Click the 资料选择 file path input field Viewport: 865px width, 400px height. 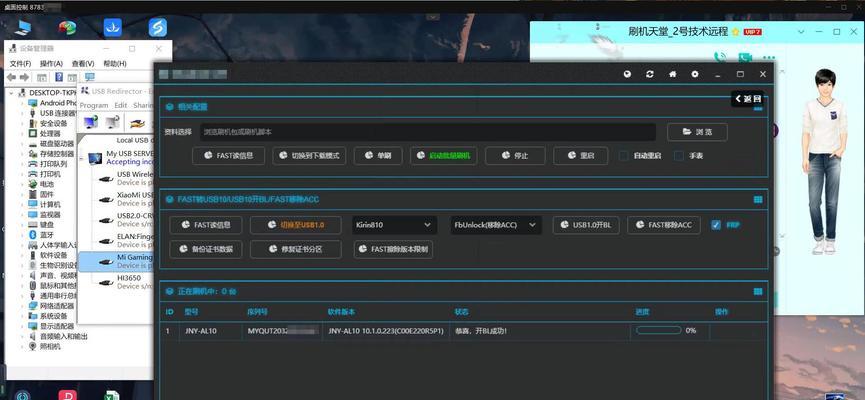tap(428, 132)
